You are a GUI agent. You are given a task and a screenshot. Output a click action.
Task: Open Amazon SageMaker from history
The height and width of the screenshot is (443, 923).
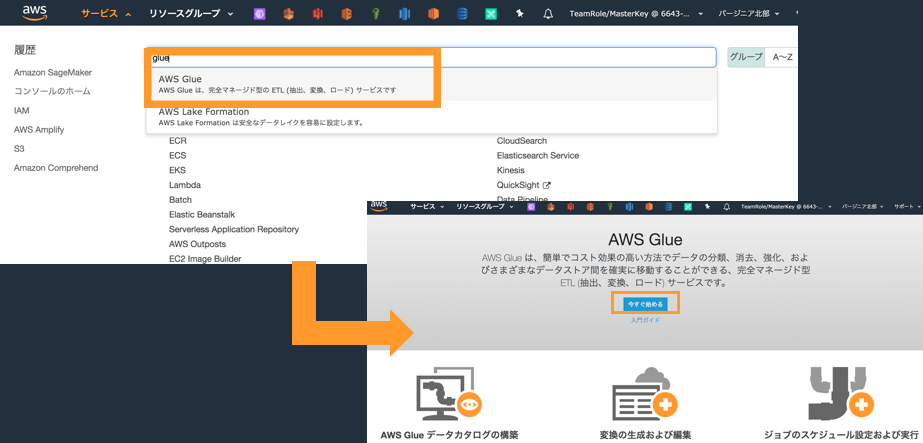click(53, 72)
